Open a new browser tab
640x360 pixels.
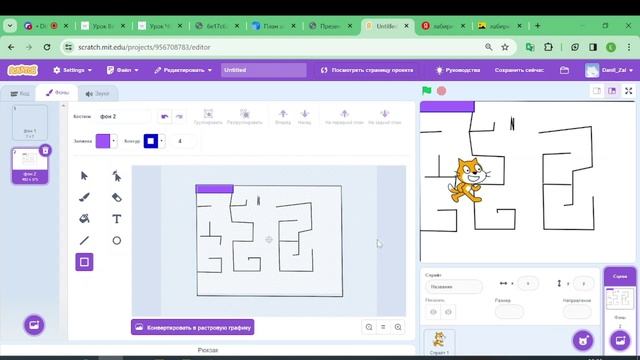point(537,26)
